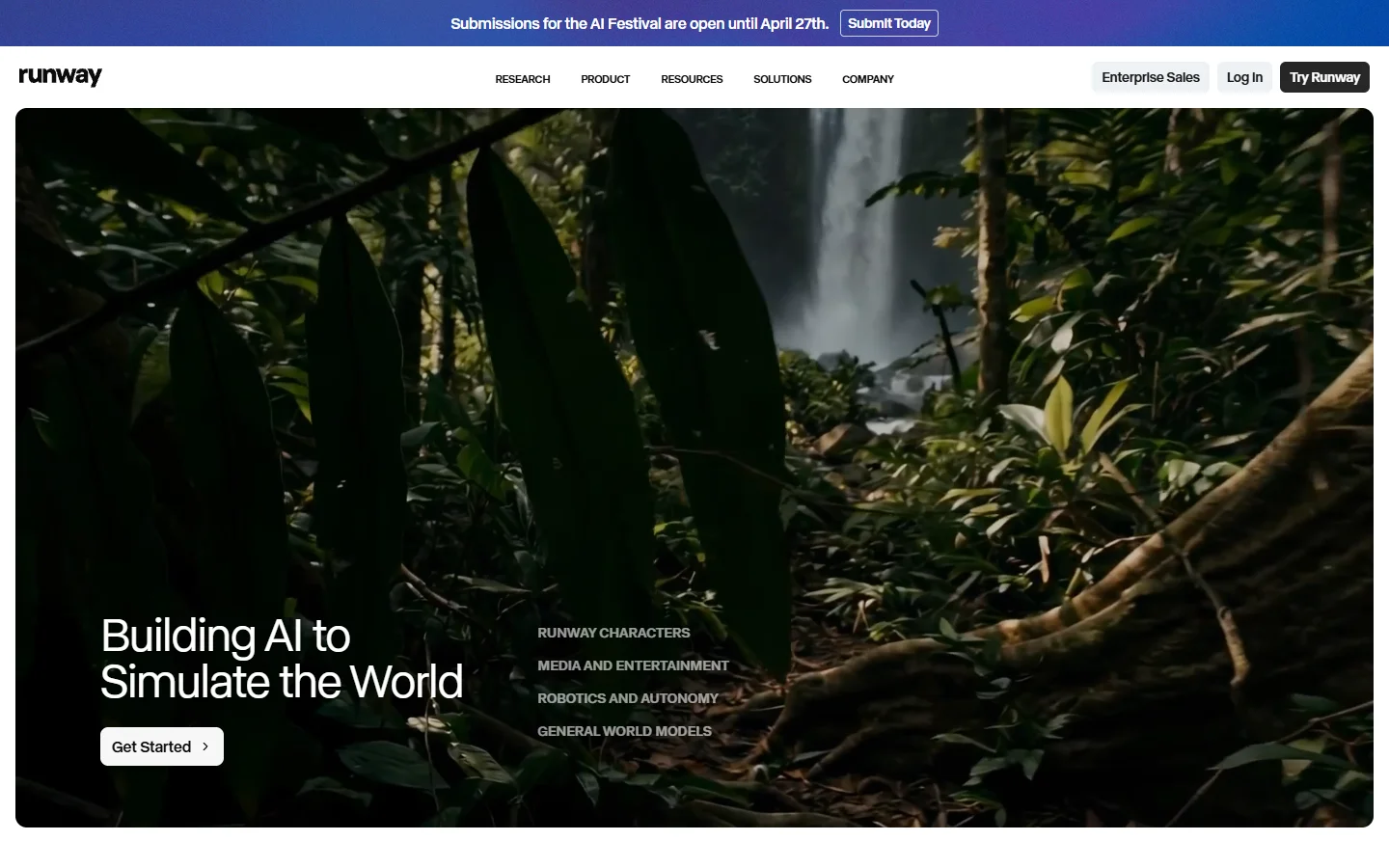Screen dimensions: 1389x868
Task: Select ROBOTICS AND AUTONOMY
Action: (x=628, y=698)
